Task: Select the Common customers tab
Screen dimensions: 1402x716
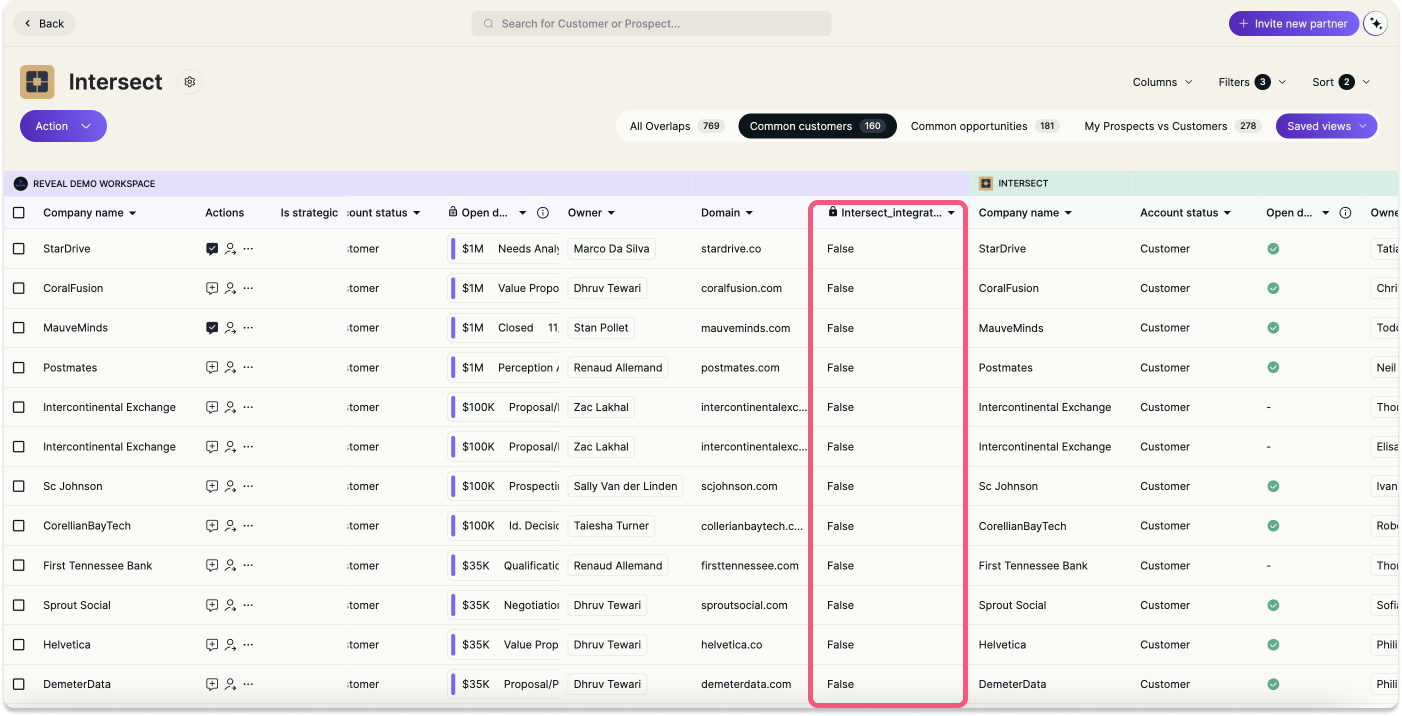Action: (x=817, y=126)
